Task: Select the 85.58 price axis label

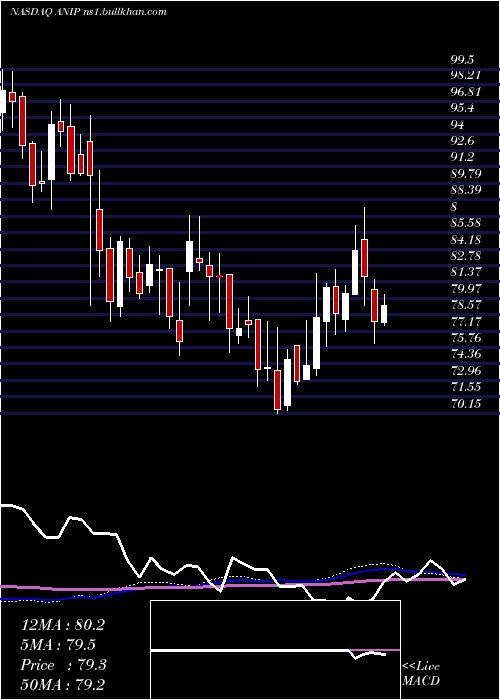Action: [x=465, y=223]
